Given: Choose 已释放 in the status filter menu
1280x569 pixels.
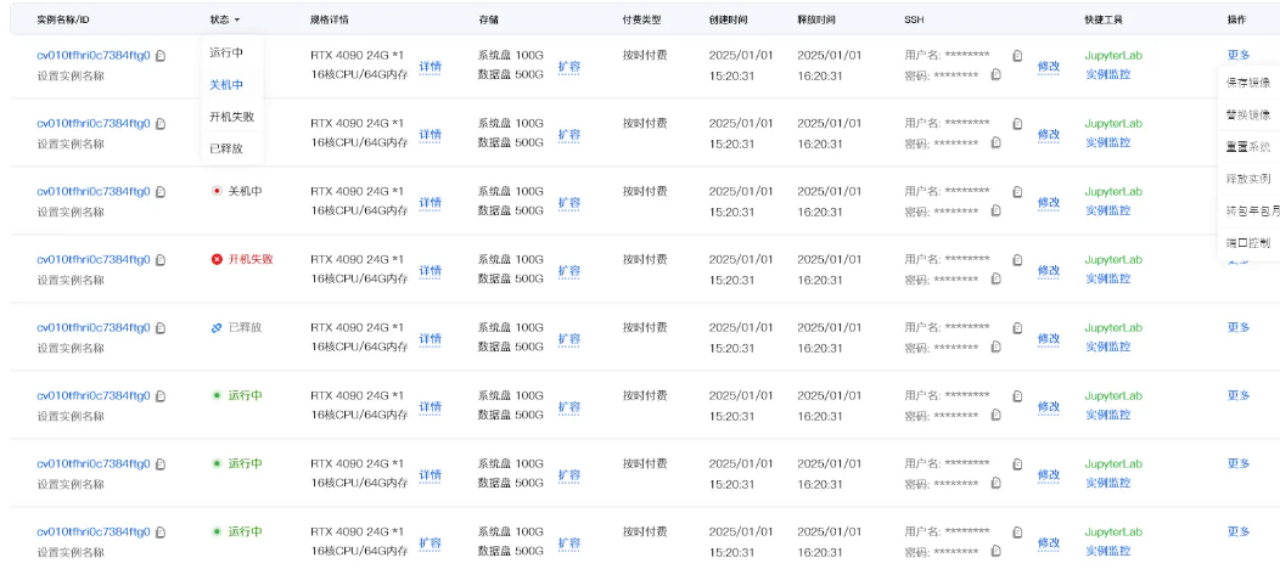Looking at the screenshot, I should [x=226, y=148].
